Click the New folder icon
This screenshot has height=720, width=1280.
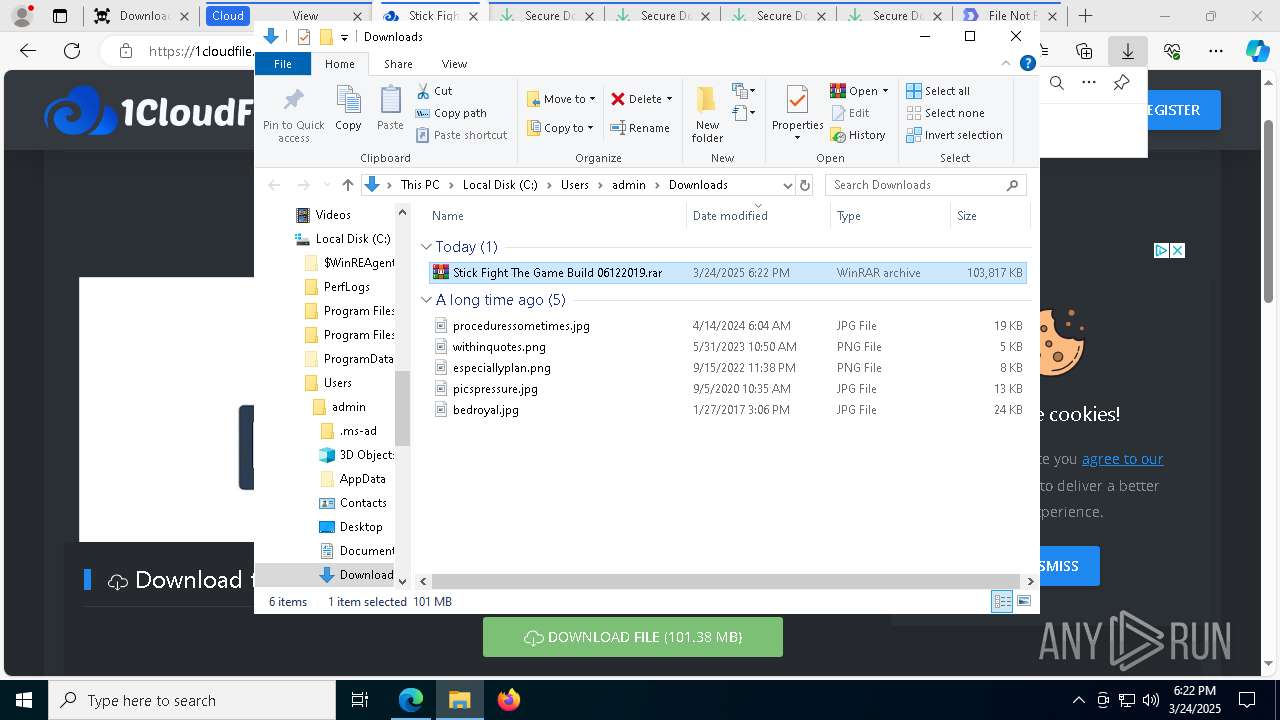(707, 114)
